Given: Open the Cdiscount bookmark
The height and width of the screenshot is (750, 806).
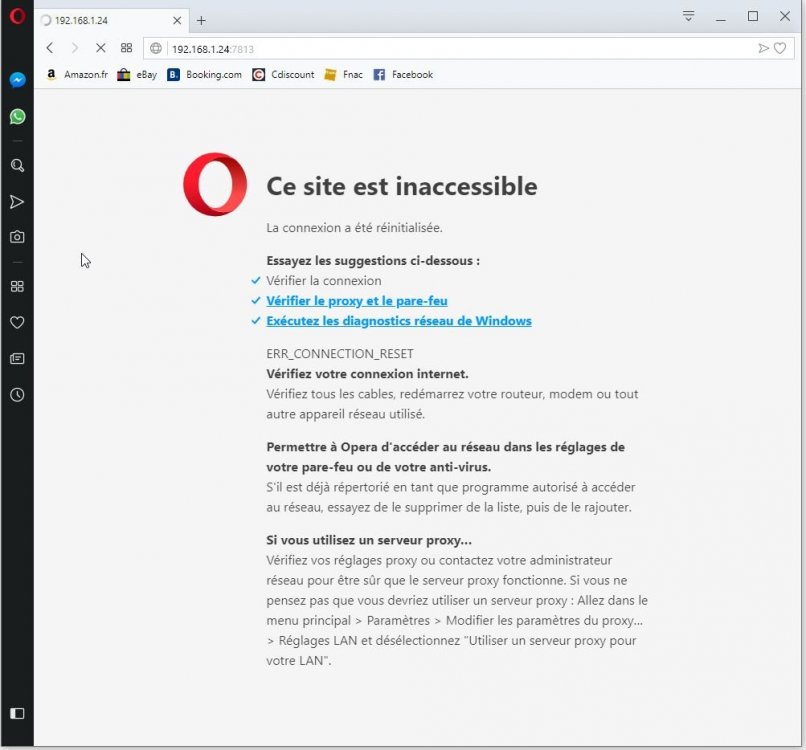Looking at the screenshot, I should click(x=283, y=75).
